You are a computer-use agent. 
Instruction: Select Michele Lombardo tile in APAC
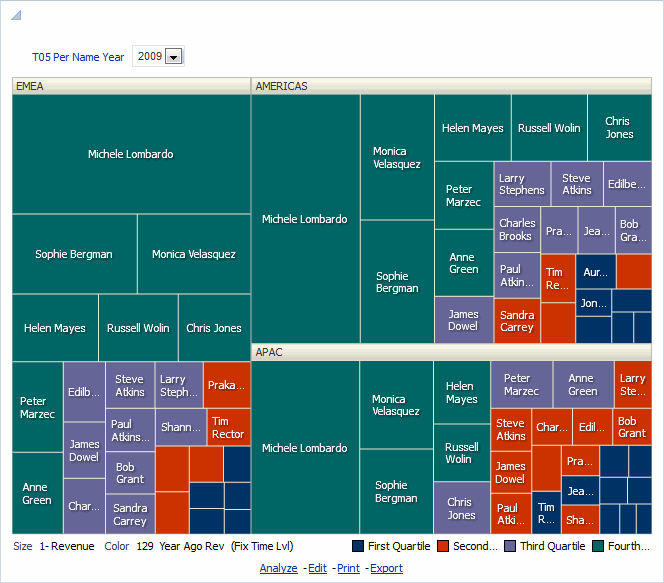304,448
